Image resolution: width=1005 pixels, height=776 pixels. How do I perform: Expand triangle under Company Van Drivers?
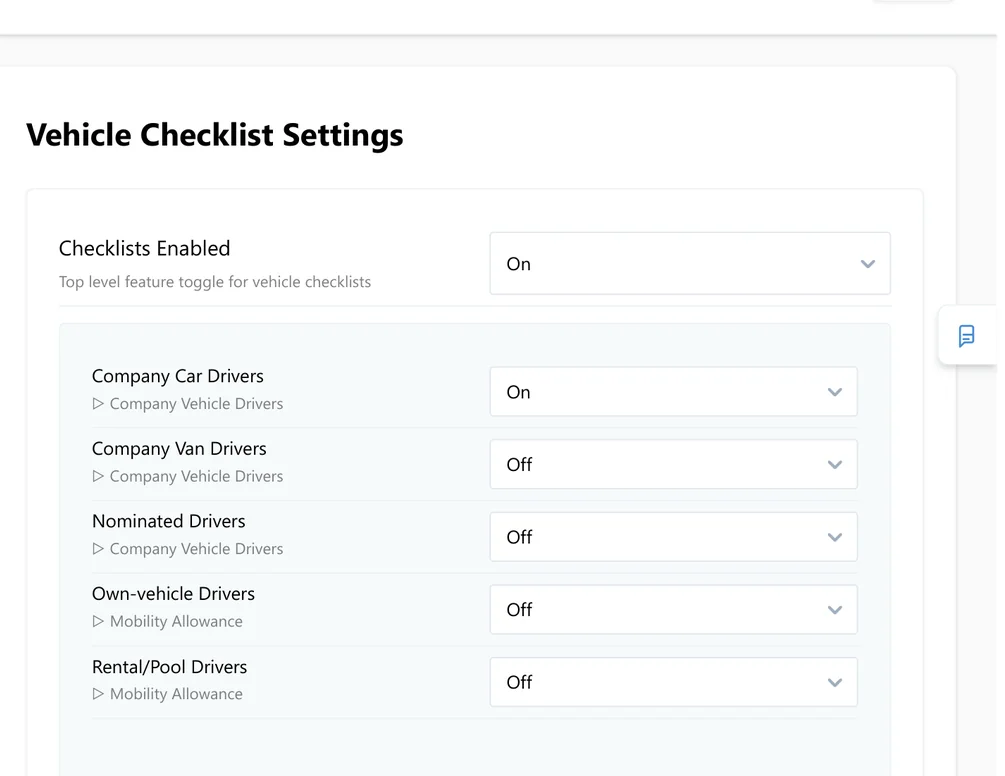pyautogui.click(x=98, y=476)
